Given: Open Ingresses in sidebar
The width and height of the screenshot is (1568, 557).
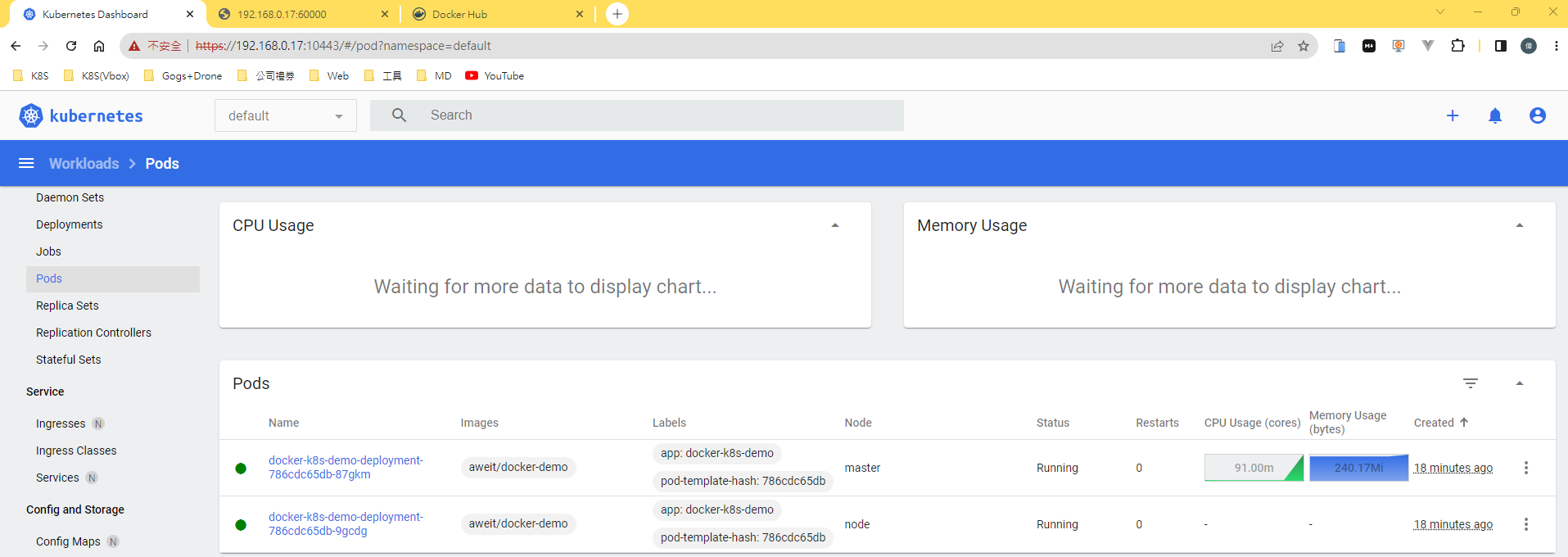Looking at the screenshot, I should 61,423.
